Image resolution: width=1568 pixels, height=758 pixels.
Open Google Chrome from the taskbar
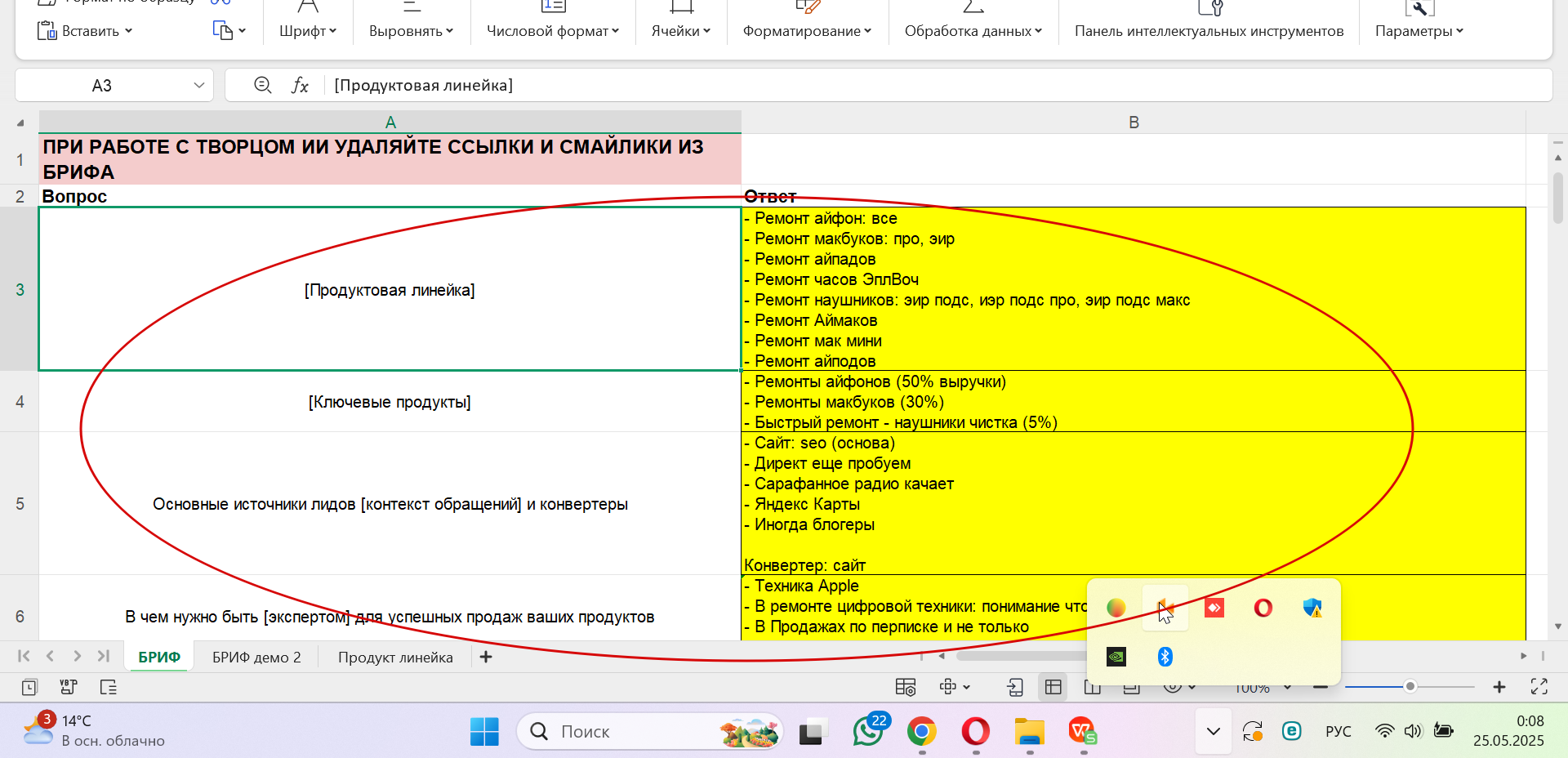(922, 731)
